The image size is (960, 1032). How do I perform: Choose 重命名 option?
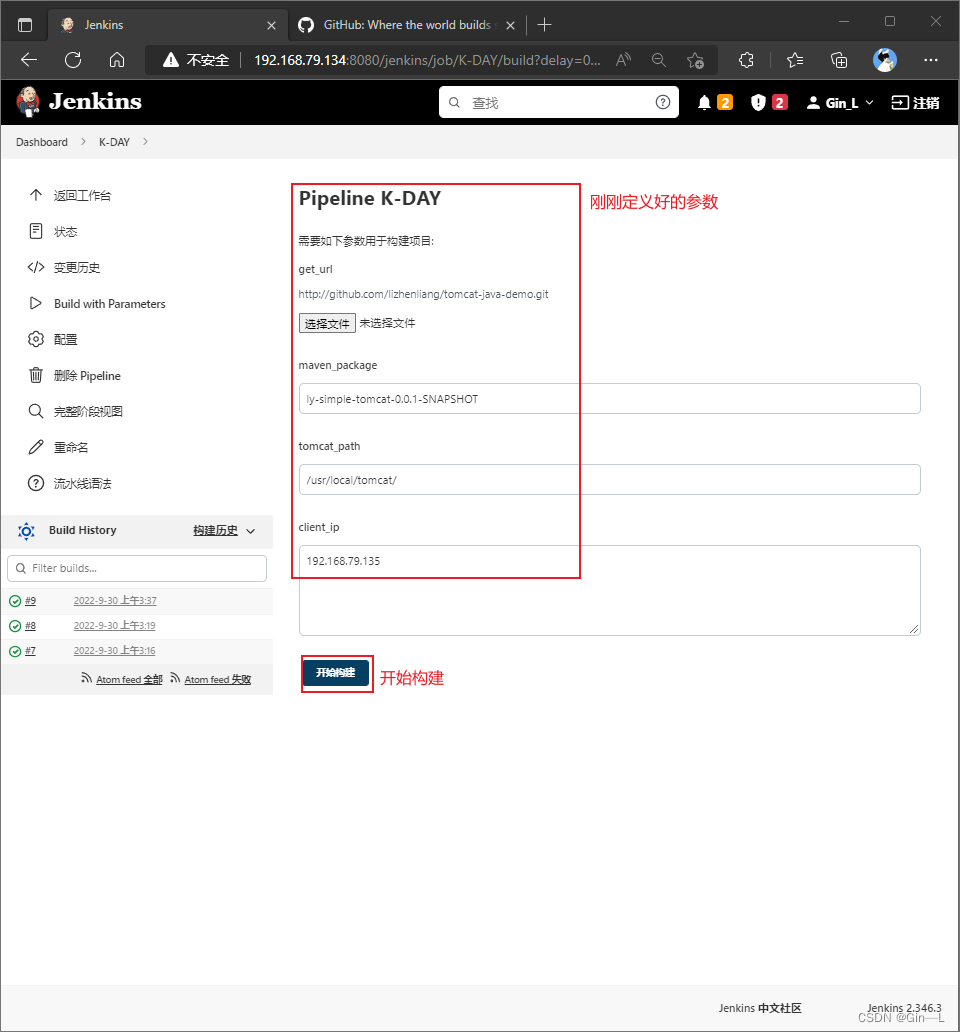pyautogui.click(x=70, y=448)
